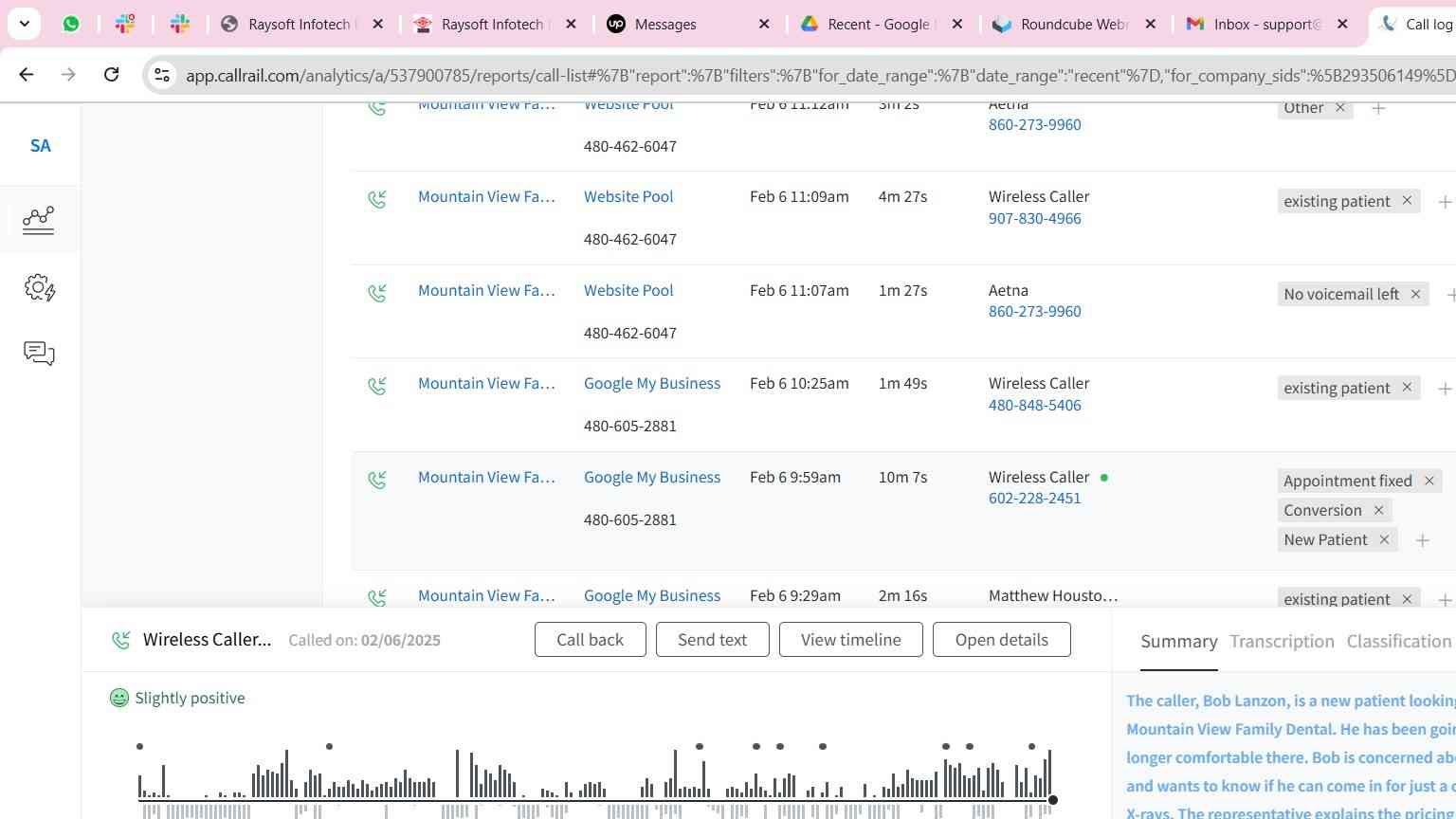Viewport: 1456px width, 819px height.
Task: Click inbound call icon for 9:29am call
Action: point(377,598)
